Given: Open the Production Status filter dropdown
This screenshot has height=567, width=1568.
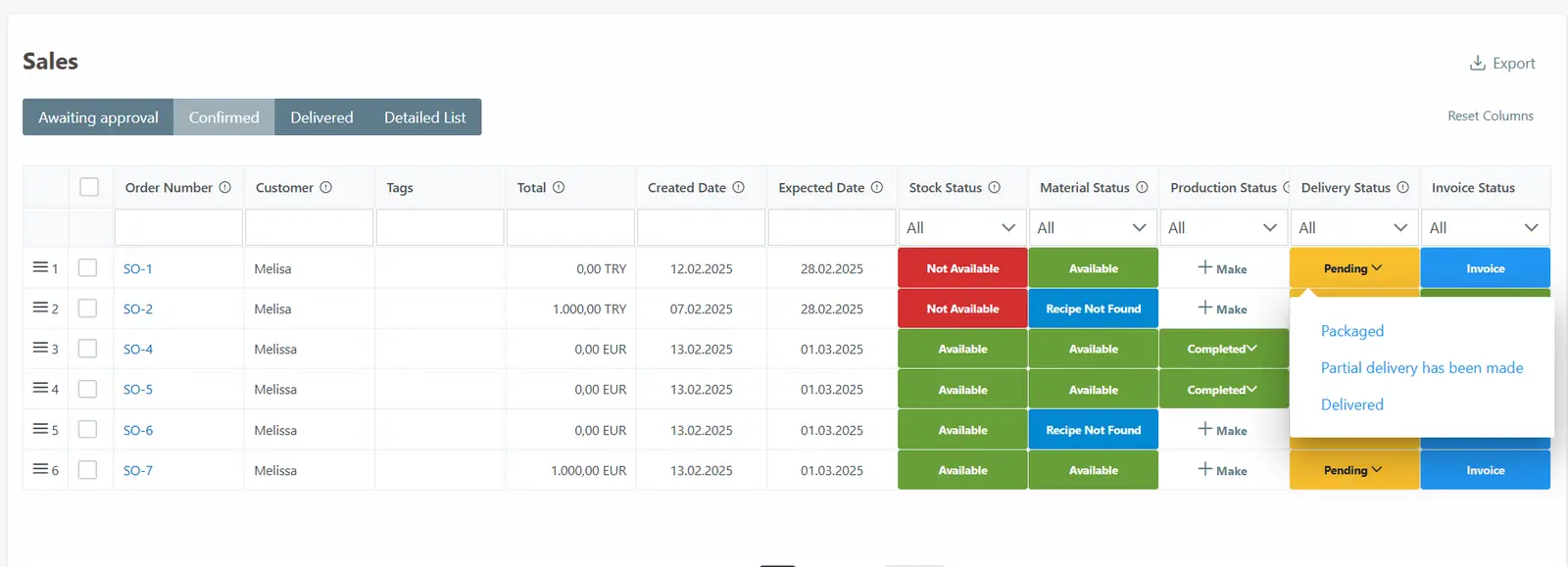Looking at the screenshot, I should click(x=1223, y=227).
